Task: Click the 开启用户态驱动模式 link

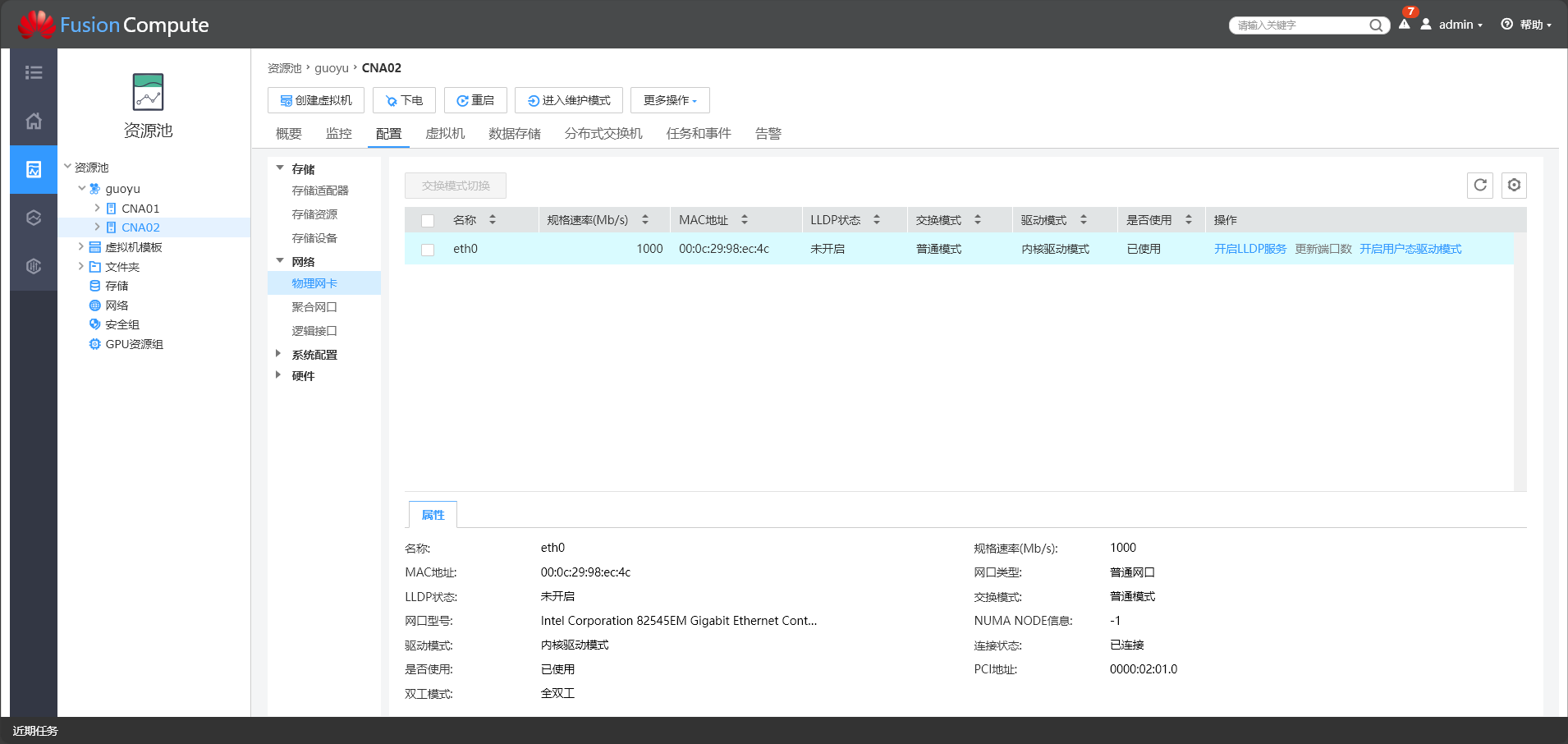Action: [1410, 249]
